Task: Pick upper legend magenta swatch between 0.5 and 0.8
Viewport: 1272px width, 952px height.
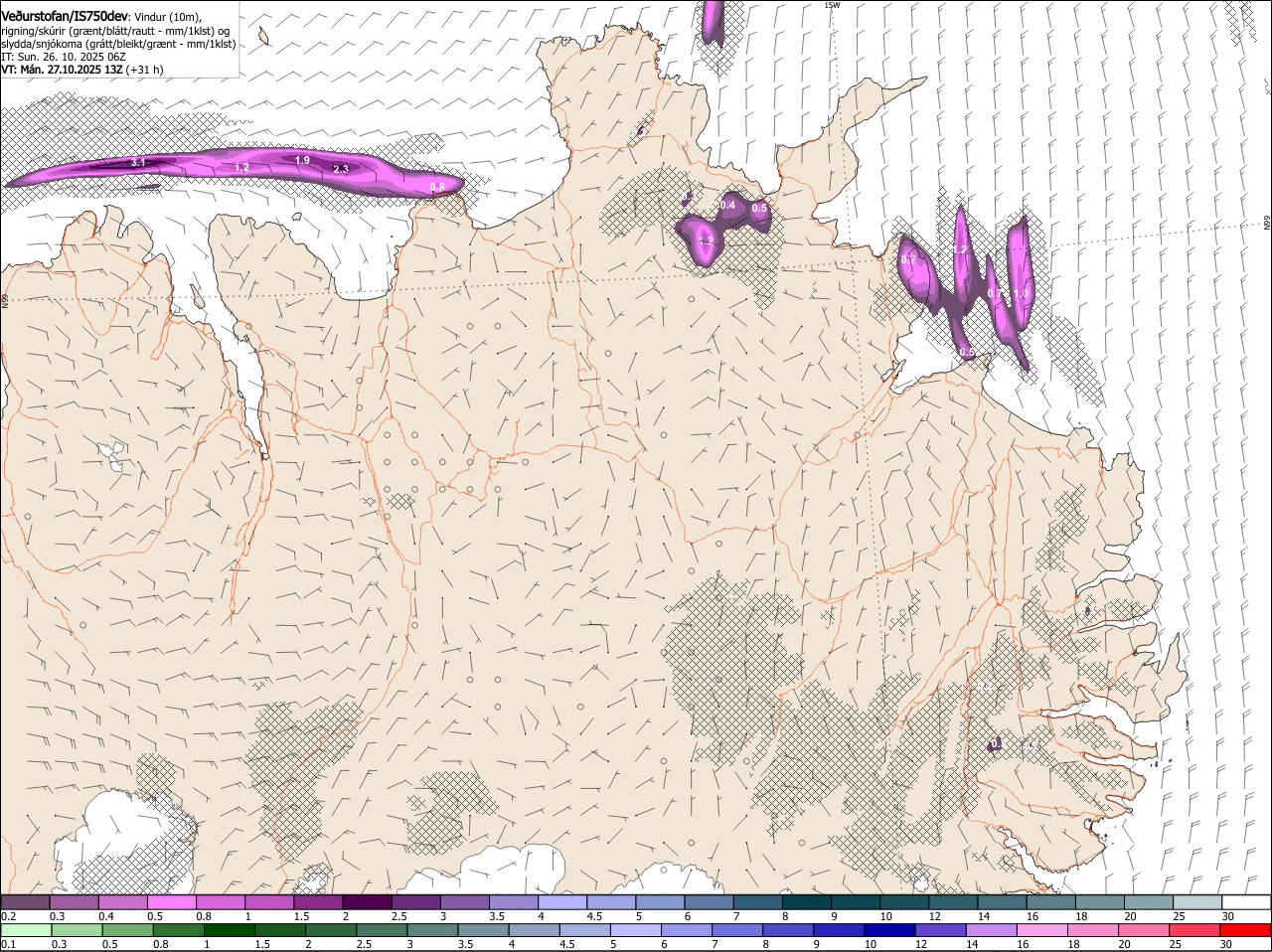Action: pos(172,902)
